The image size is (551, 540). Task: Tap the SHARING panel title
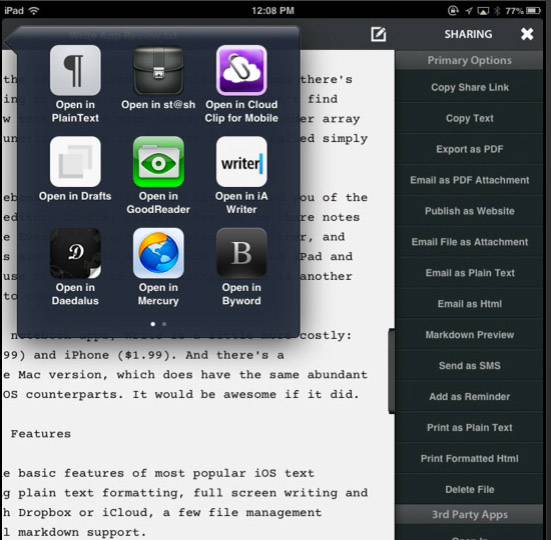tap(468, 34)
